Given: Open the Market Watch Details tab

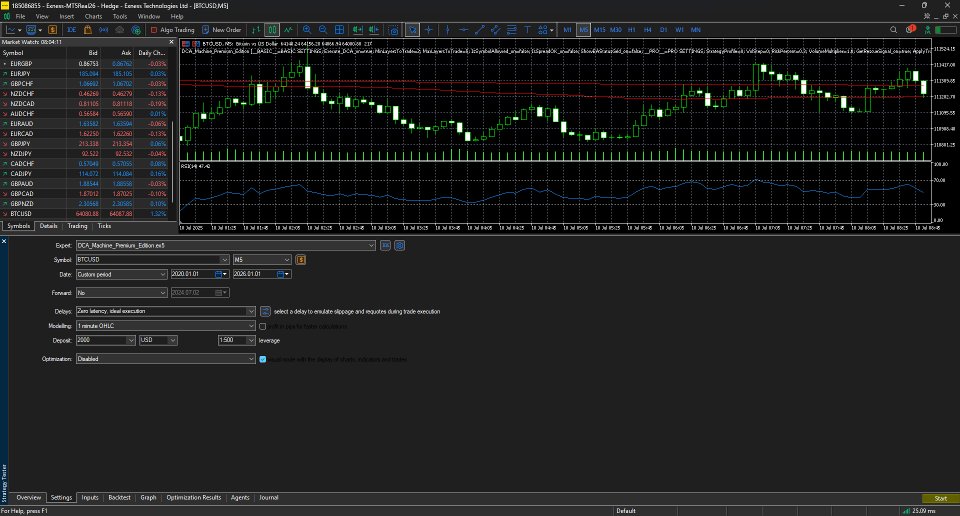Looking at the screenshot, I should [48, 226].
